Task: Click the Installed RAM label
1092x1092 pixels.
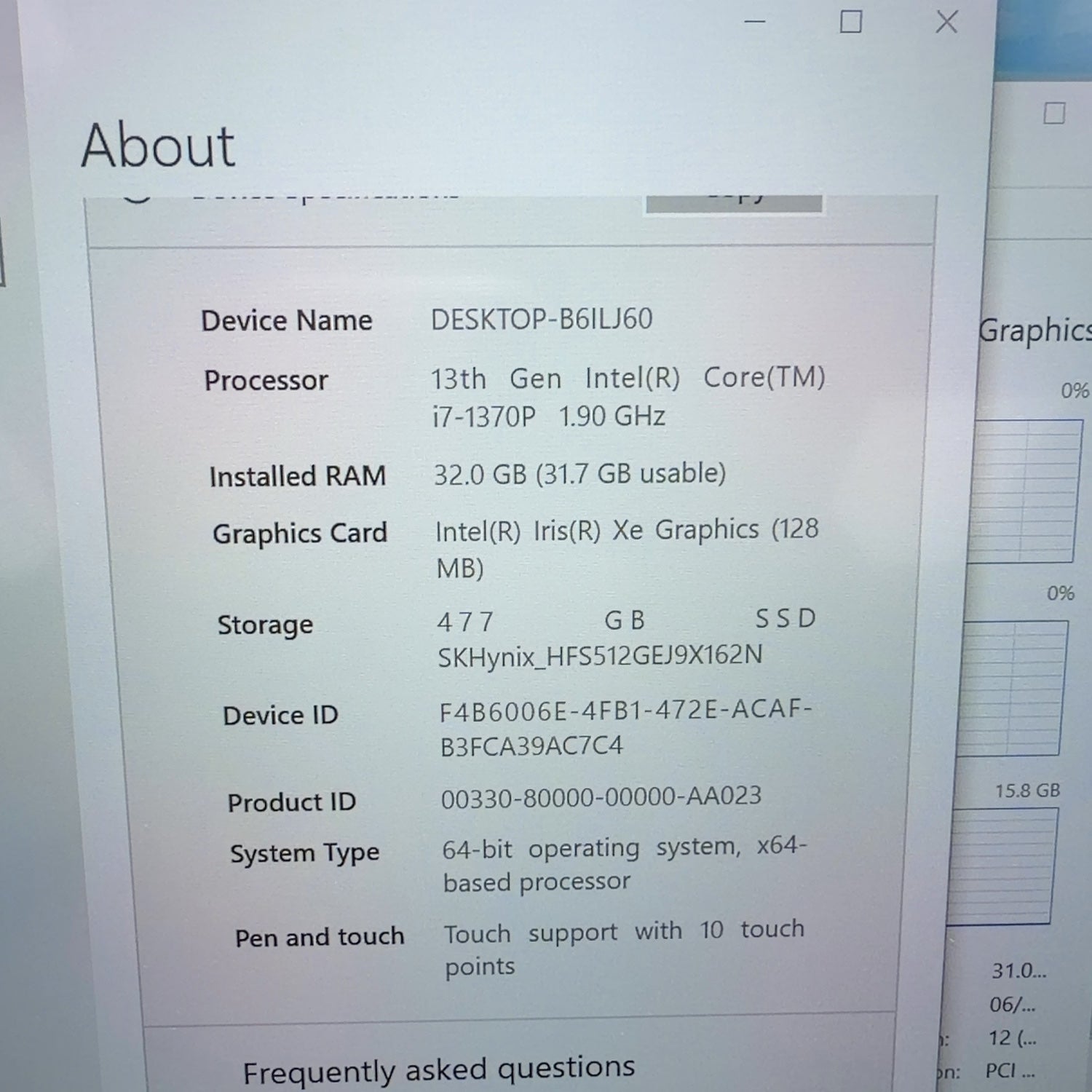Action: coord(297,476)
